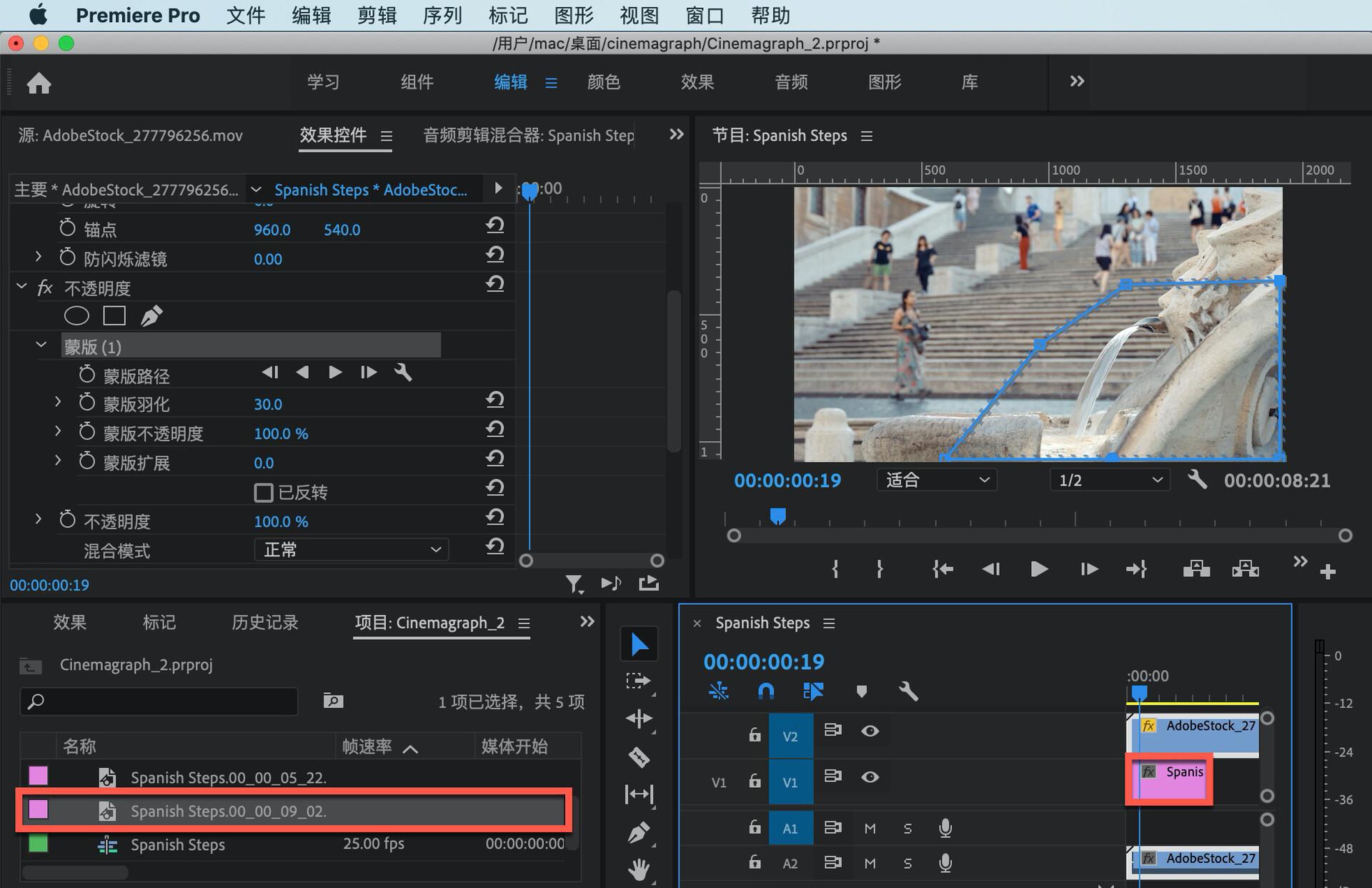This screenshot has width=1372, height=888.
Task: Select the ellipse mask tool under 不透明度
Action: (76, 316)
